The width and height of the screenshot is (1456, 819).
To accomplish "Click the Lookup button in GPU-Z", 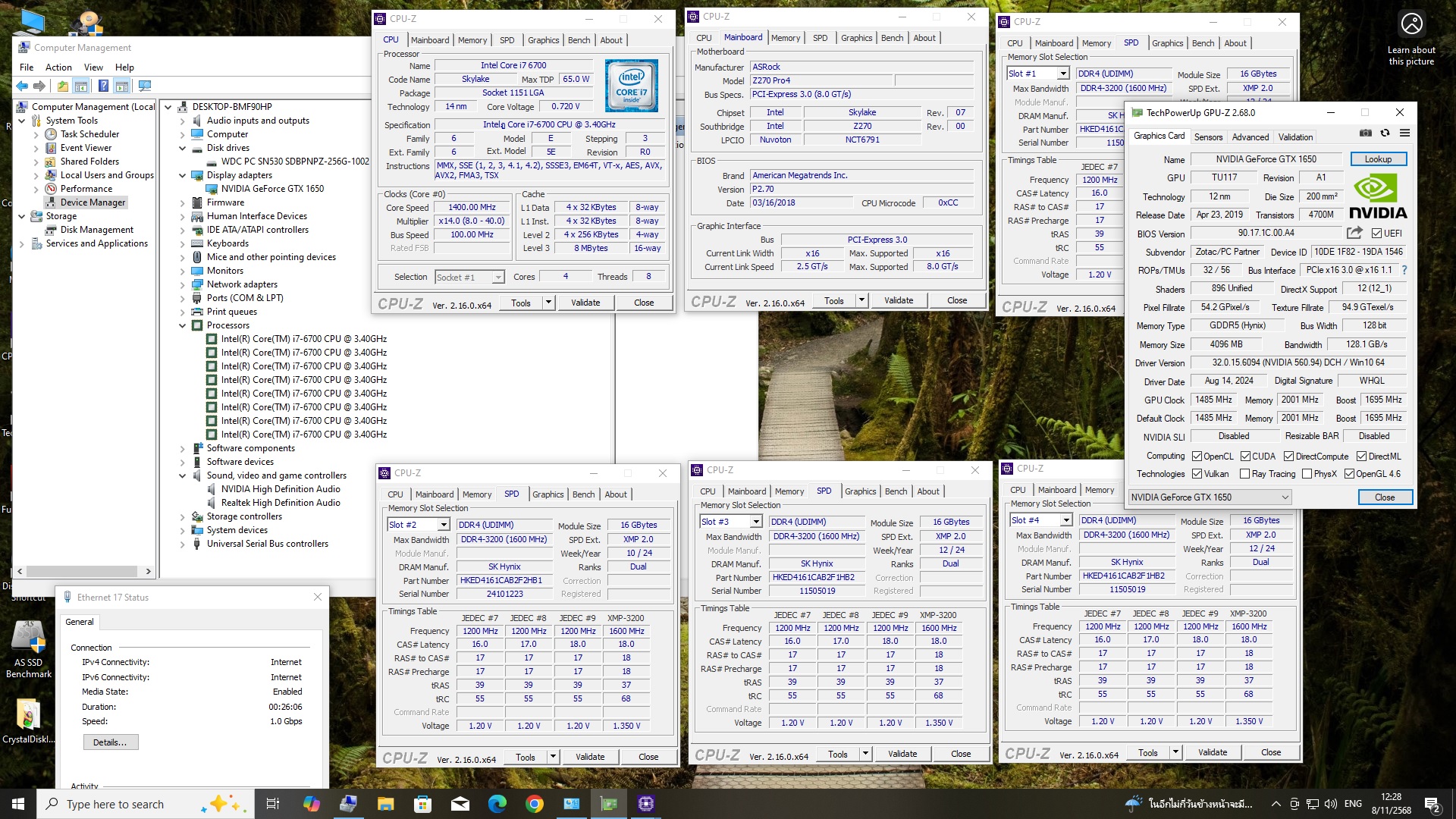I will pyautogui.click(x=1378, y=159).
